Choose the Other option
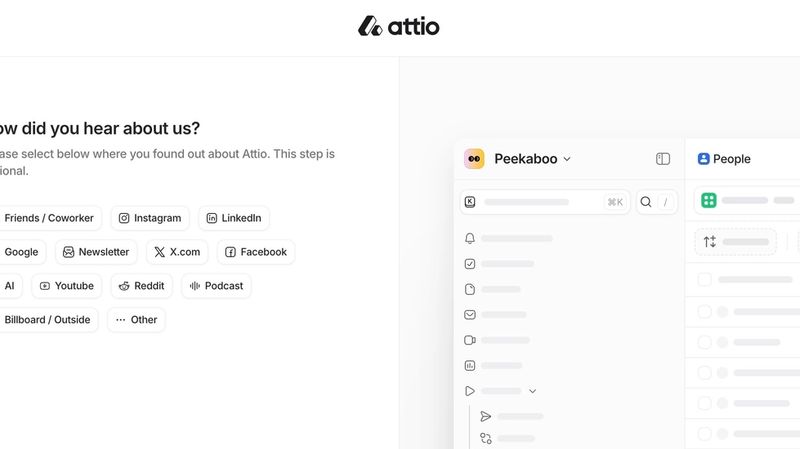 point(136,320)
